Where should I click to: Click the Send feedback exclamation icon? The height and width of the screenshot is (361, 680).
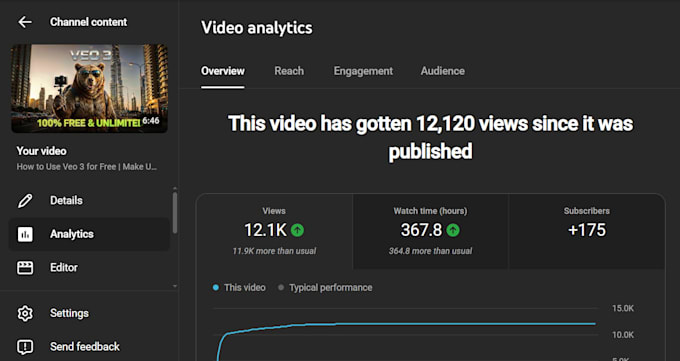coord(25,347)
